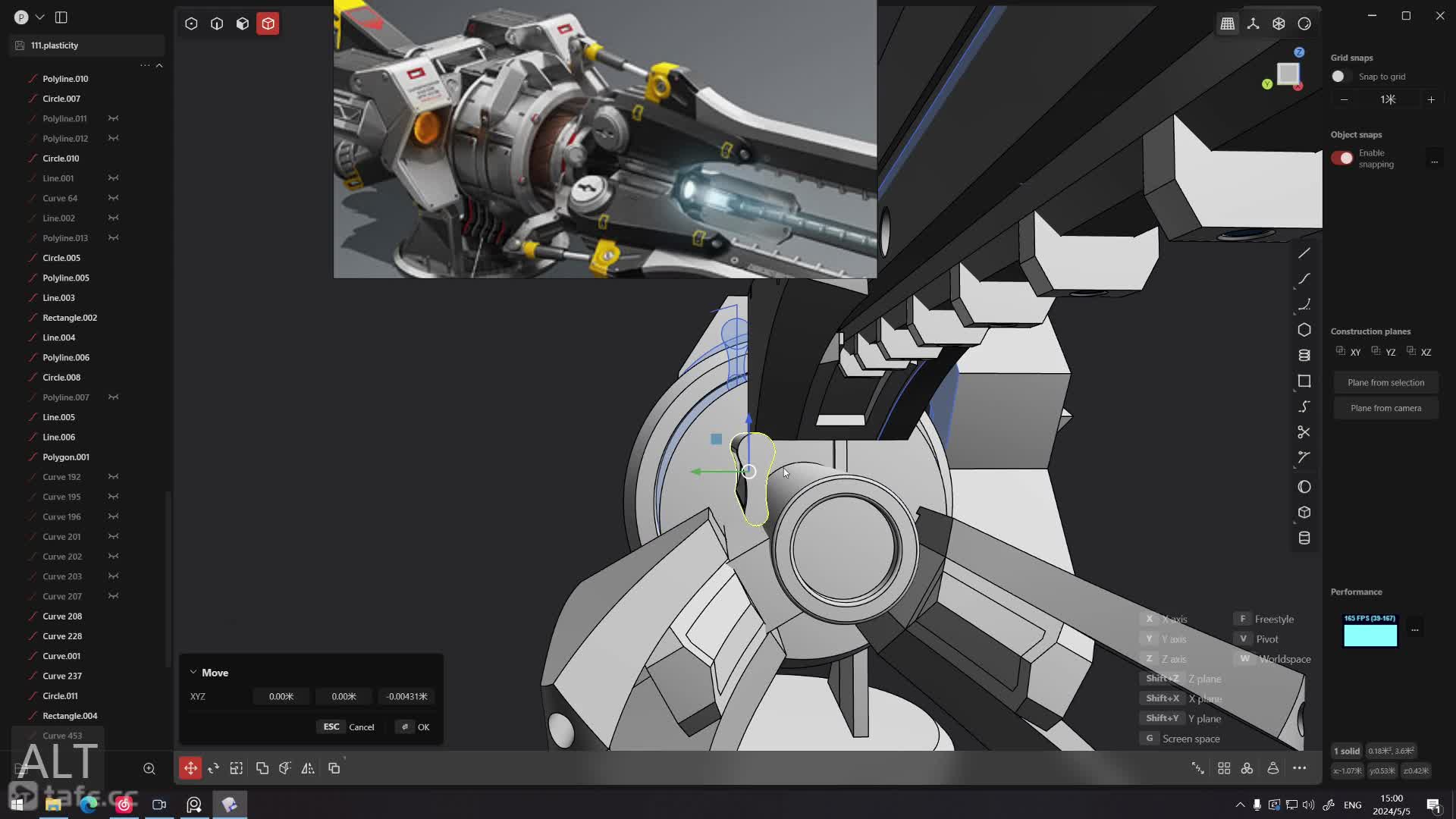The width and height of the screenshot is (1456, 819).
Task: Toggle the viewport grid icon
Action: tap(1228, 24)
